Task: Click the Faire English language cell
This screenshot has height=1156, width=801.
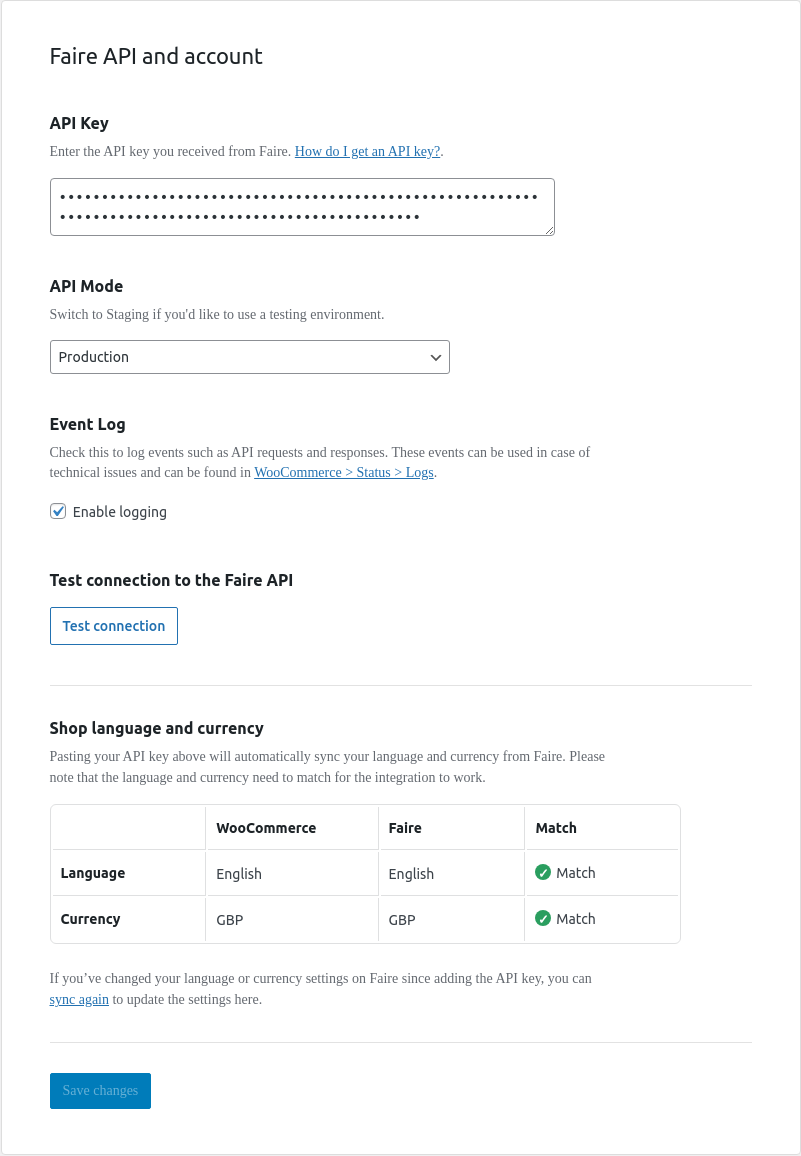Action: 411,874
